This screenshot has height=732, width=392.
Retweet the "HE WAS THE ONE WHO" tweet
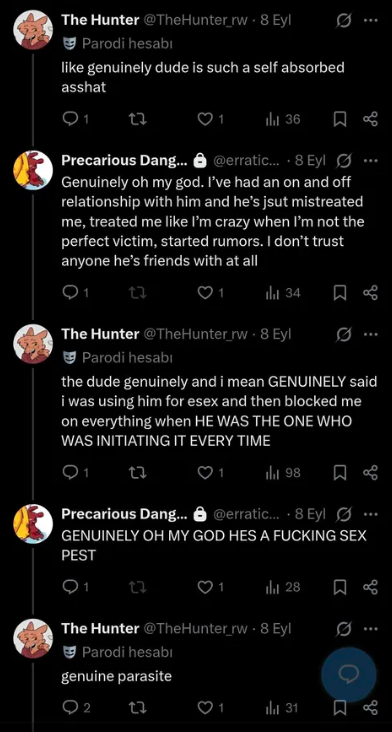click(138, 473)
